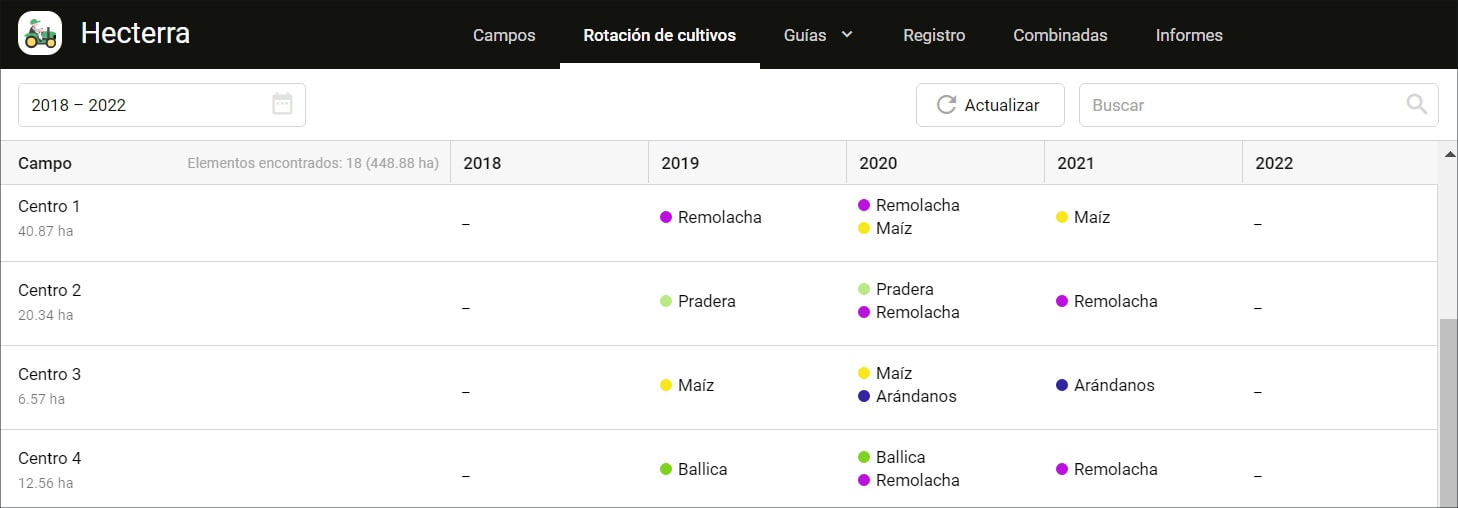The image size is (1458, 508).
Task: Expand the Guías dropdown menu
Action: [818, 35]
